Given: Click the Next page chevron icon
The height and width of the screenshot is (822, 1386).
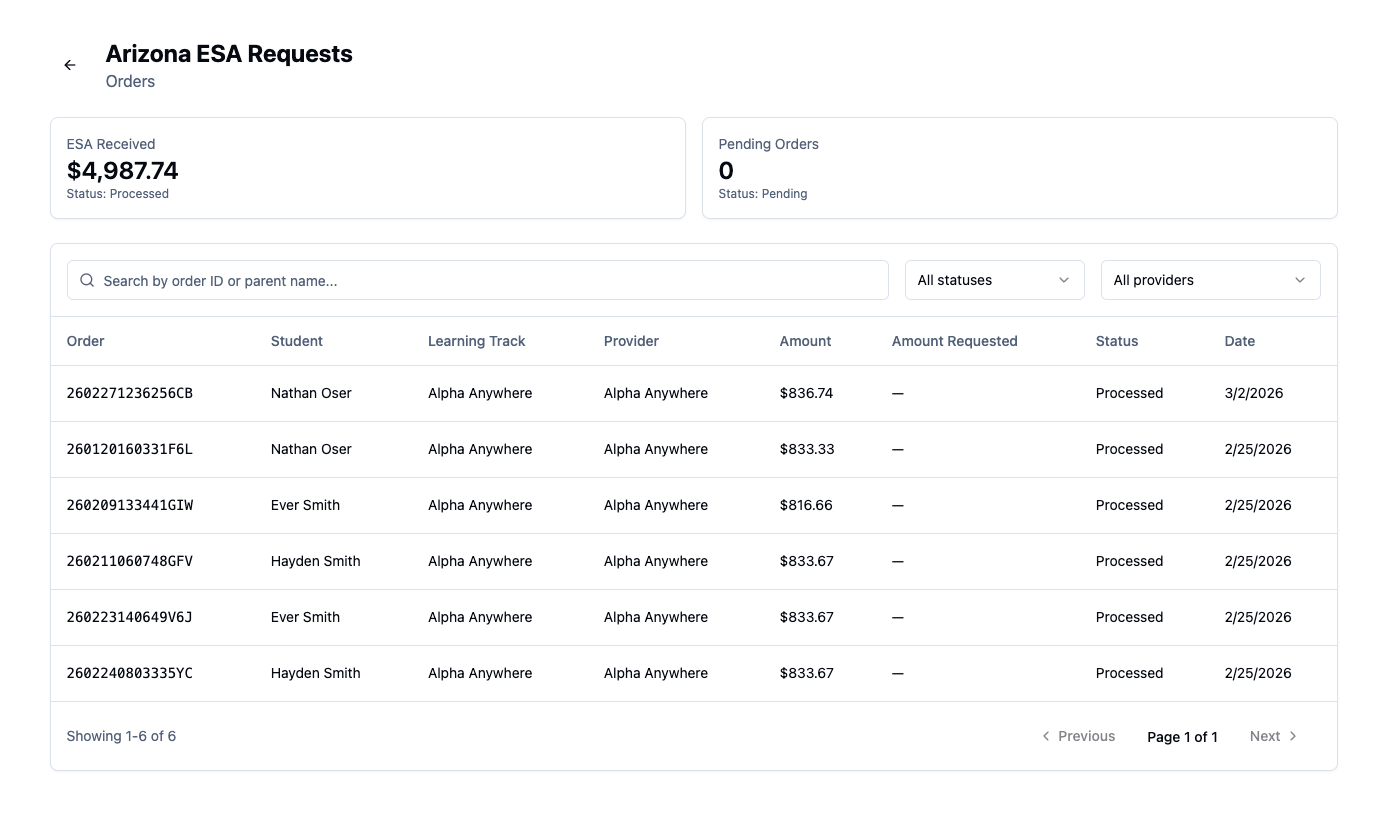Looking at the screenshot, I should tap(1293, 736).
